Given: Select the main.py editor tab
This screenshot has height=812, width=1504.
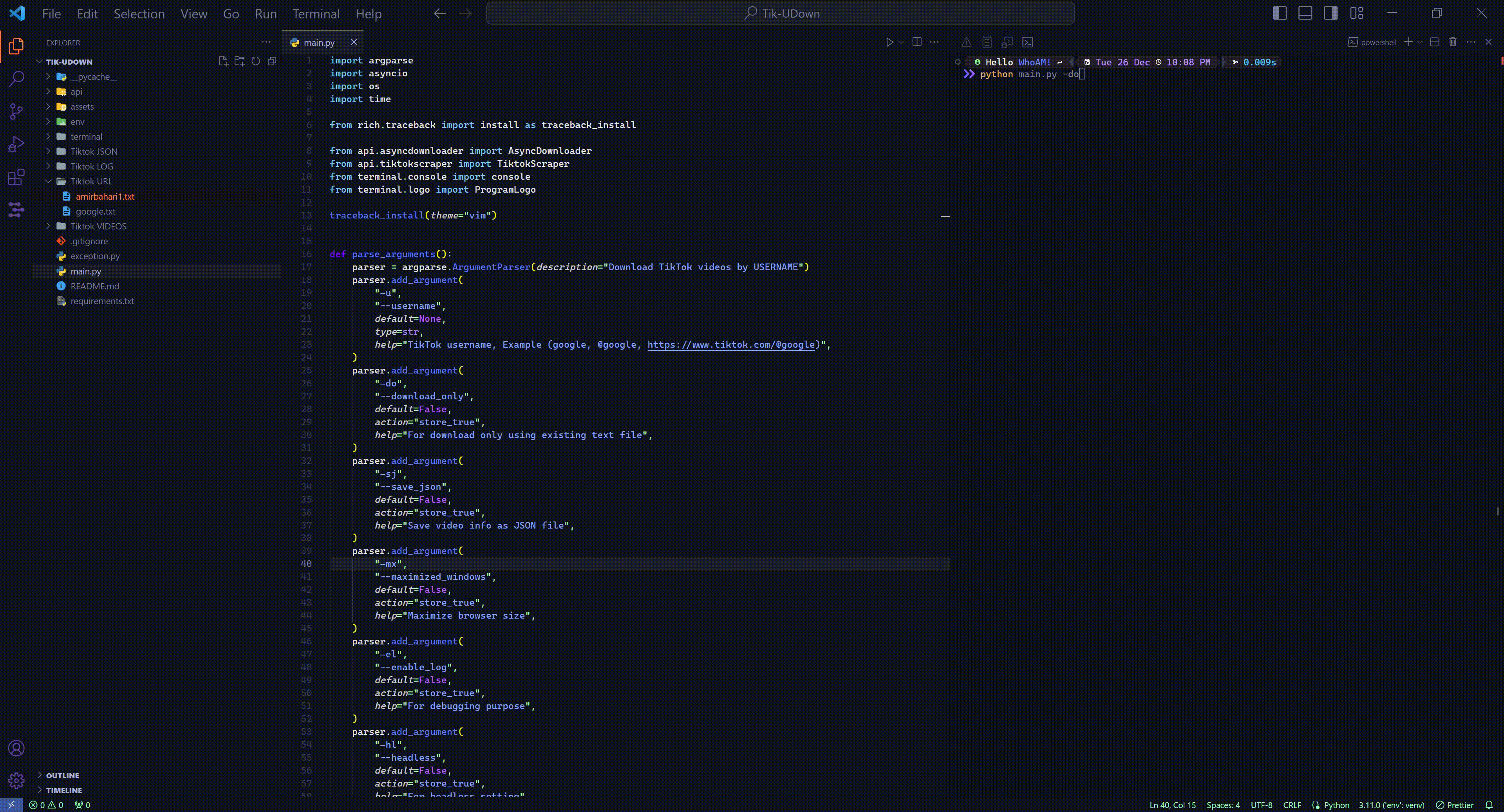Looking at the screenshot, I should tap(319, 43).
